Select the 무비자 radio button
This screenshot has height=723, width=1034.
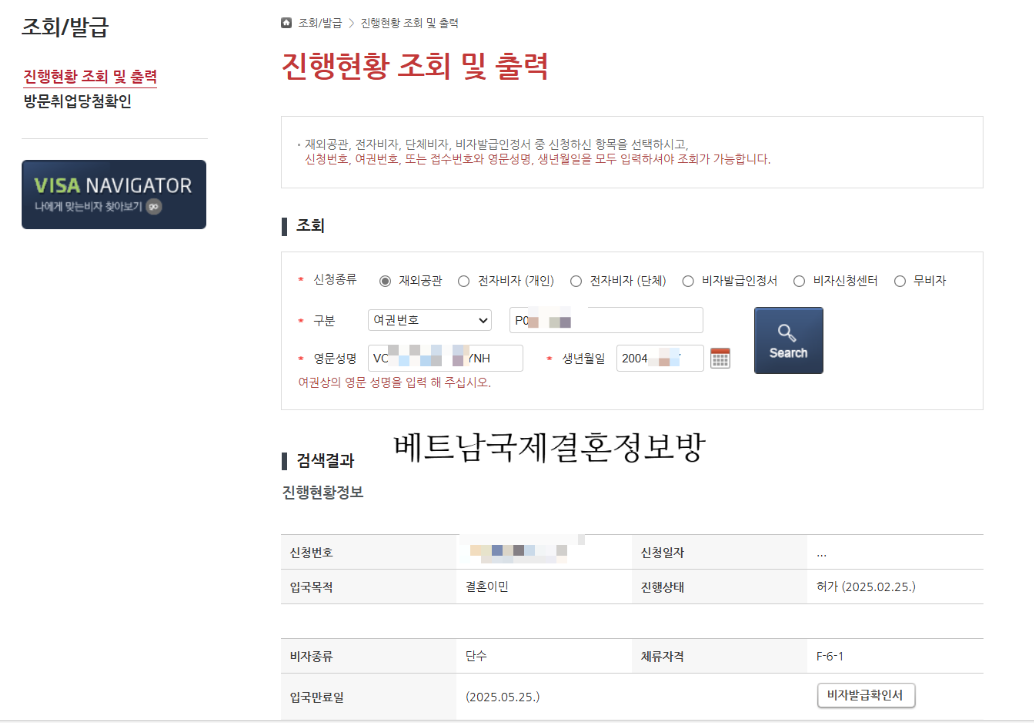899,281
